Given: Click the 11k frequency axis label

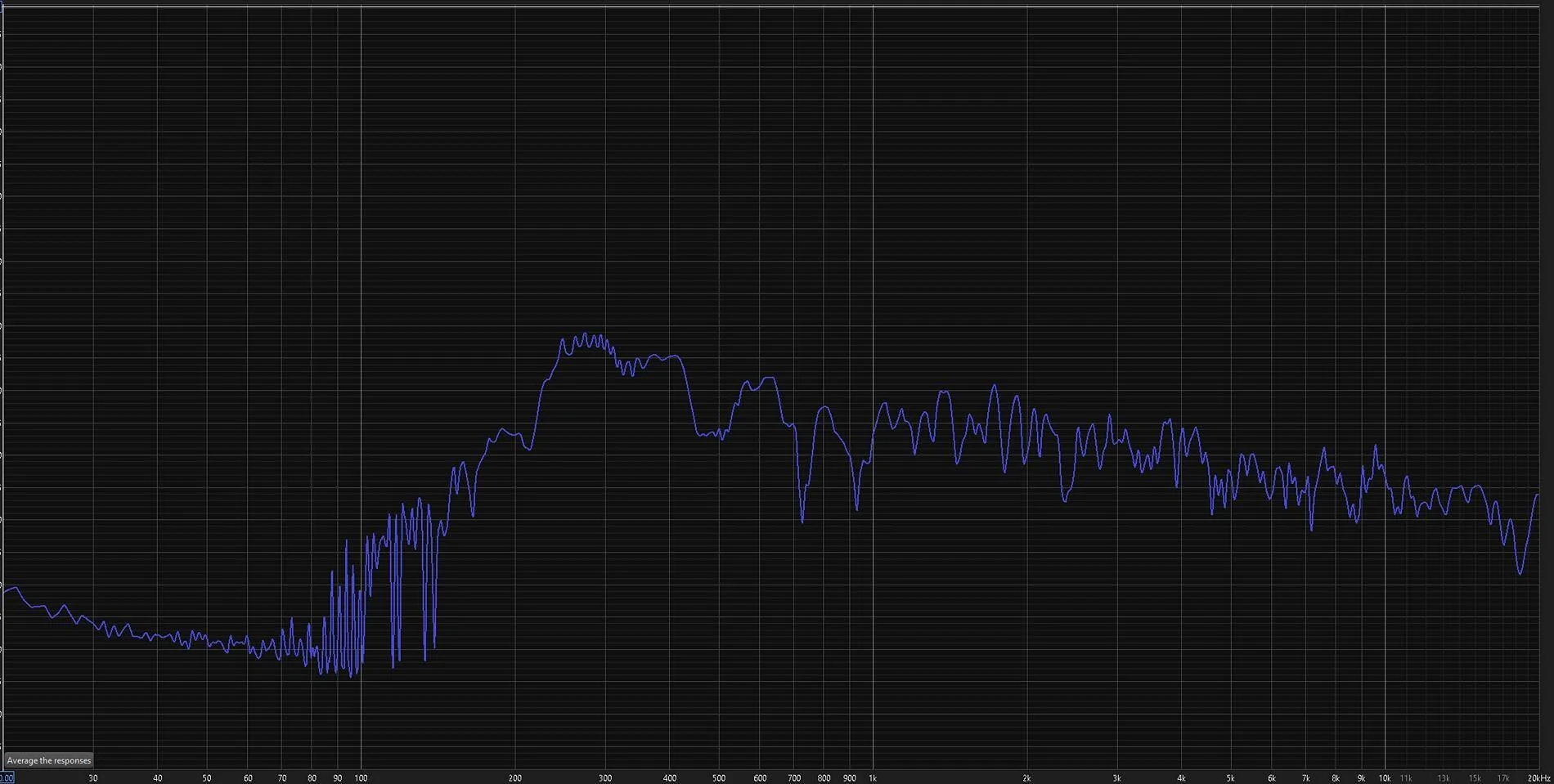Looking at the screenshot, I should 1406,778.
